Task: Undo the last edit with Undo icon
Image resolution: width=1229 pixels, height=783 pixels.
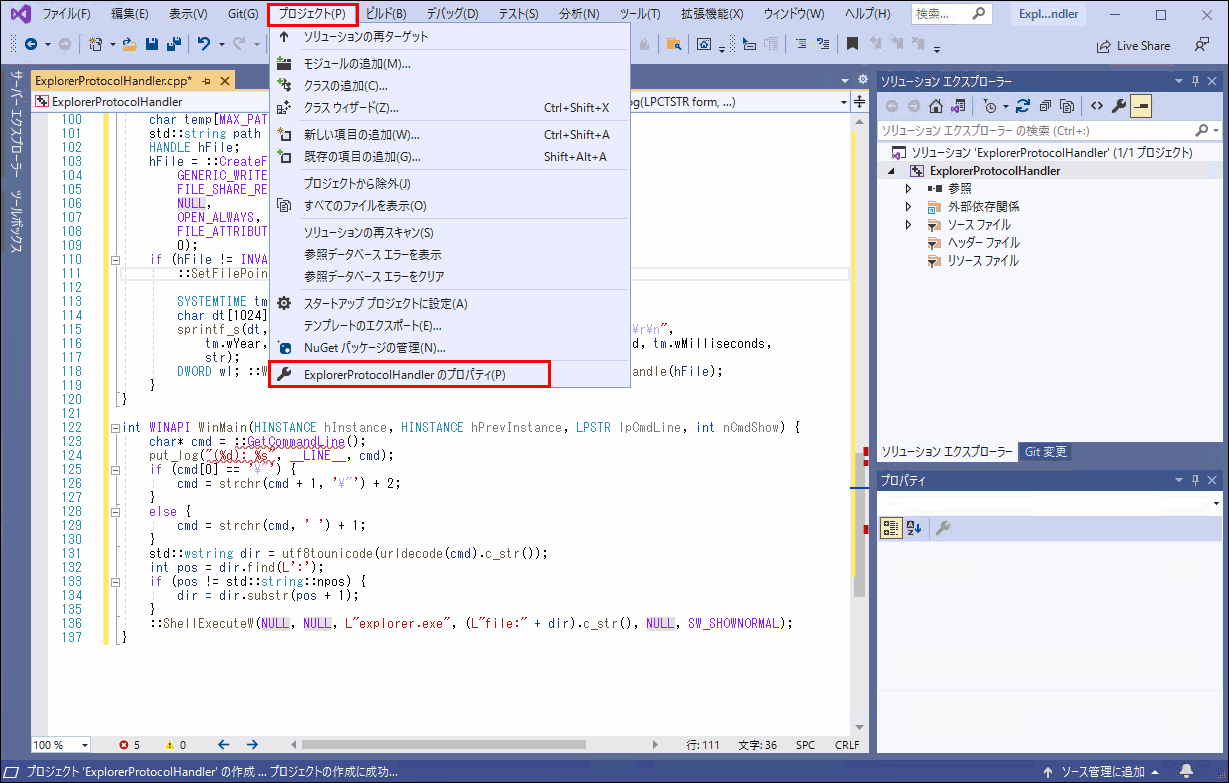Action: [x=204, y=44]
